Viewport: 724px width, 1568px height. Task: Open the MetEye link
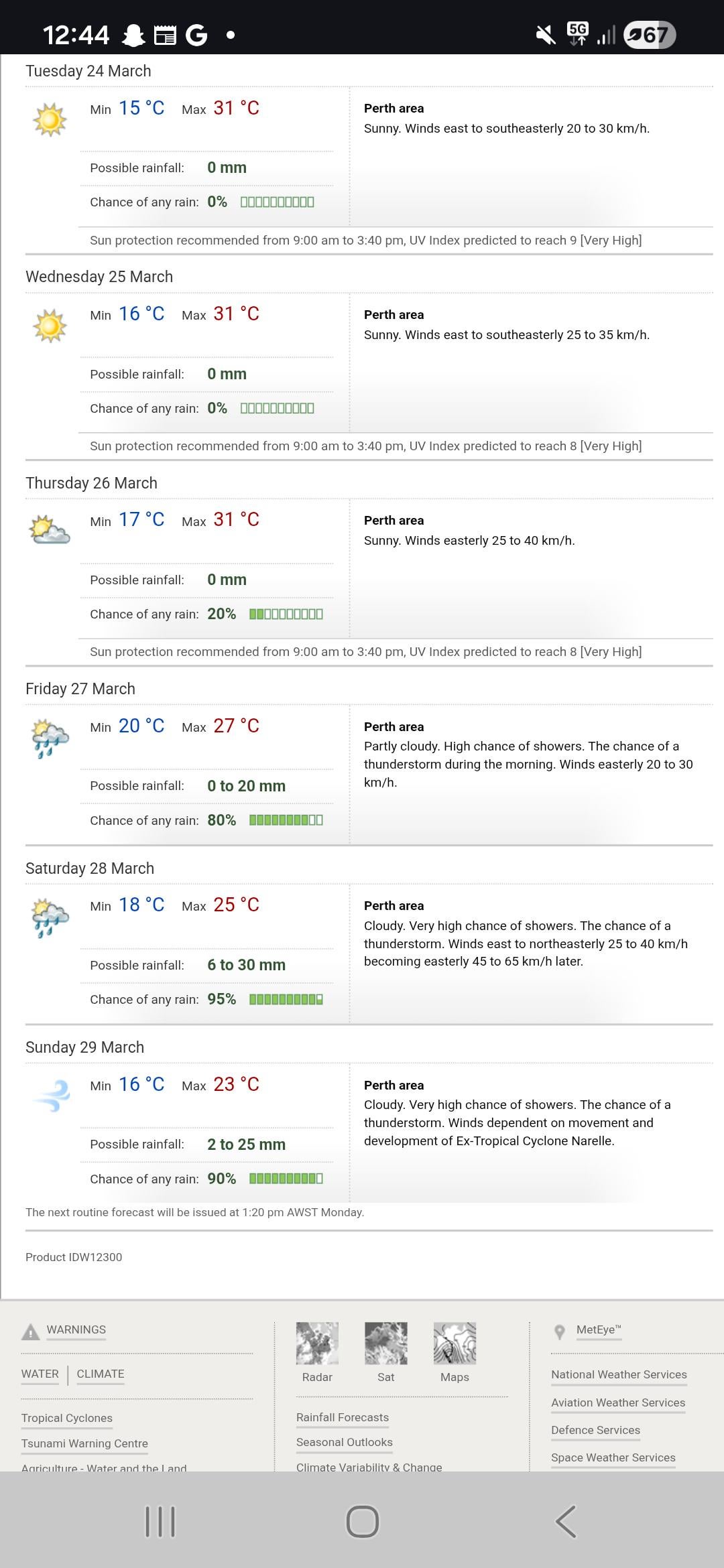(x=599, y=1329)
